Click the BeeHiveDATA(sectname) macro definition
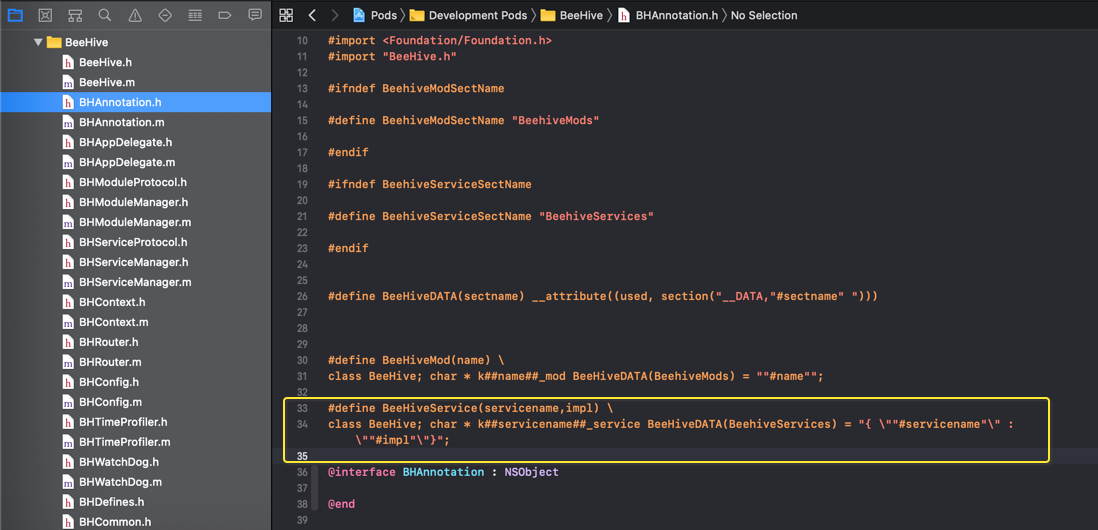The height and width of the screenshot is (530, 1098). click(602, 296)
